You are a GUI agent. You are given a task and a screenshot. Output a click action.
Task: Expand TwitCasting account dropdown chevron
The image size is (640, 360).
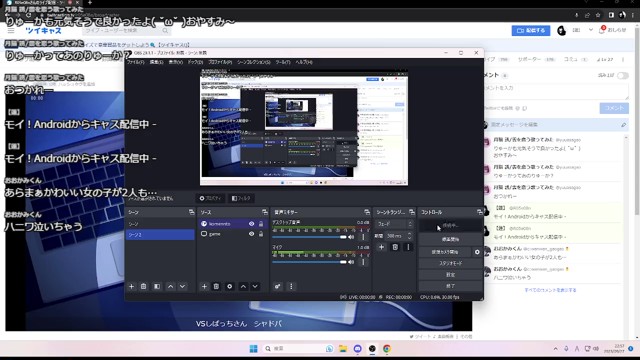tap(591, 30)
